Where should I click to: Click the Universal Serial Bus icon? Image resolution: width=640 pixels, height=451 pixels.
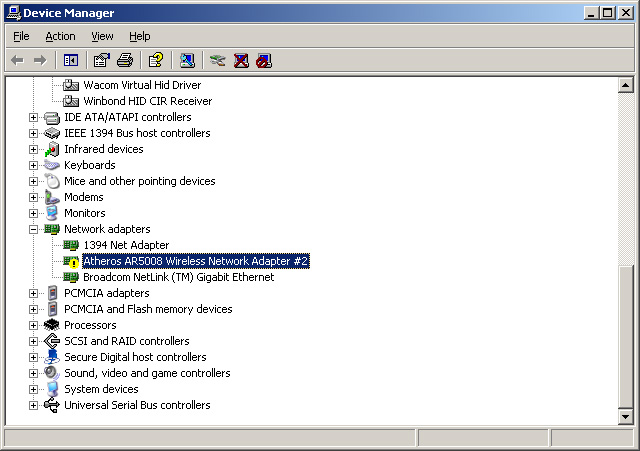tap(52, 405)
